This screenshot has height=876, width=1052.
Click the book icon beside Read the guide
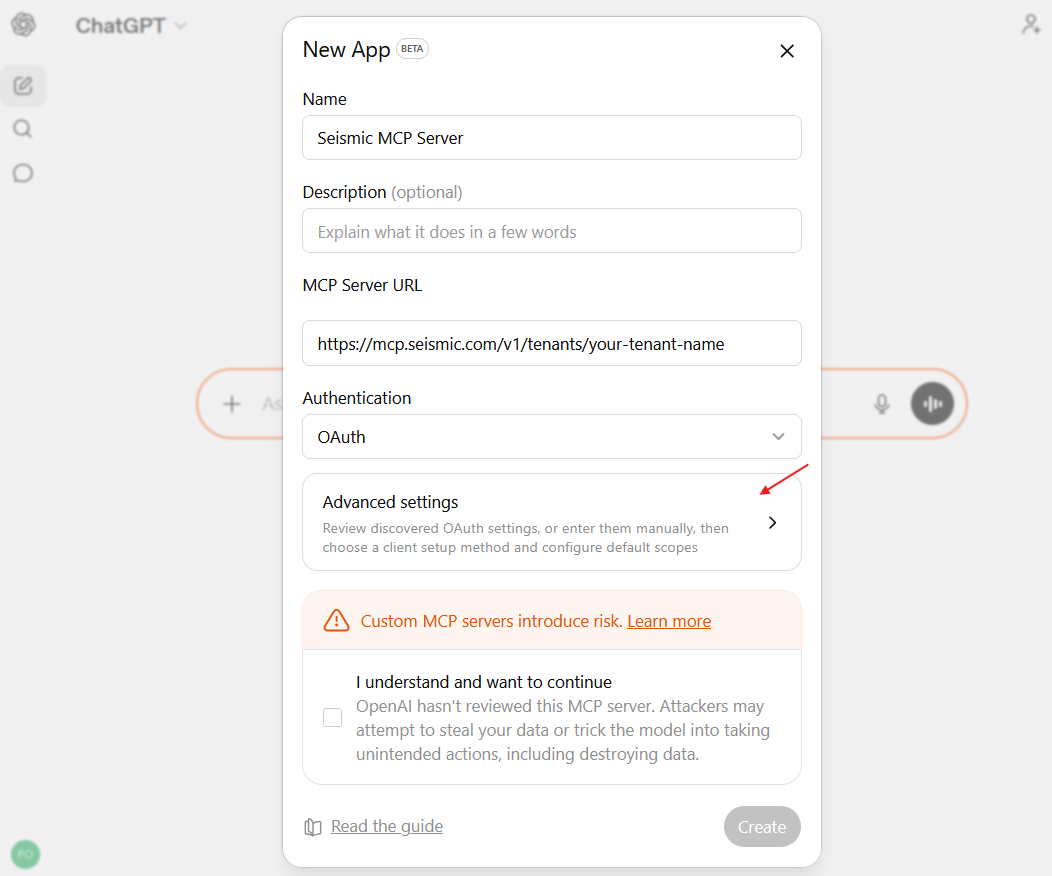pos(313,826)
